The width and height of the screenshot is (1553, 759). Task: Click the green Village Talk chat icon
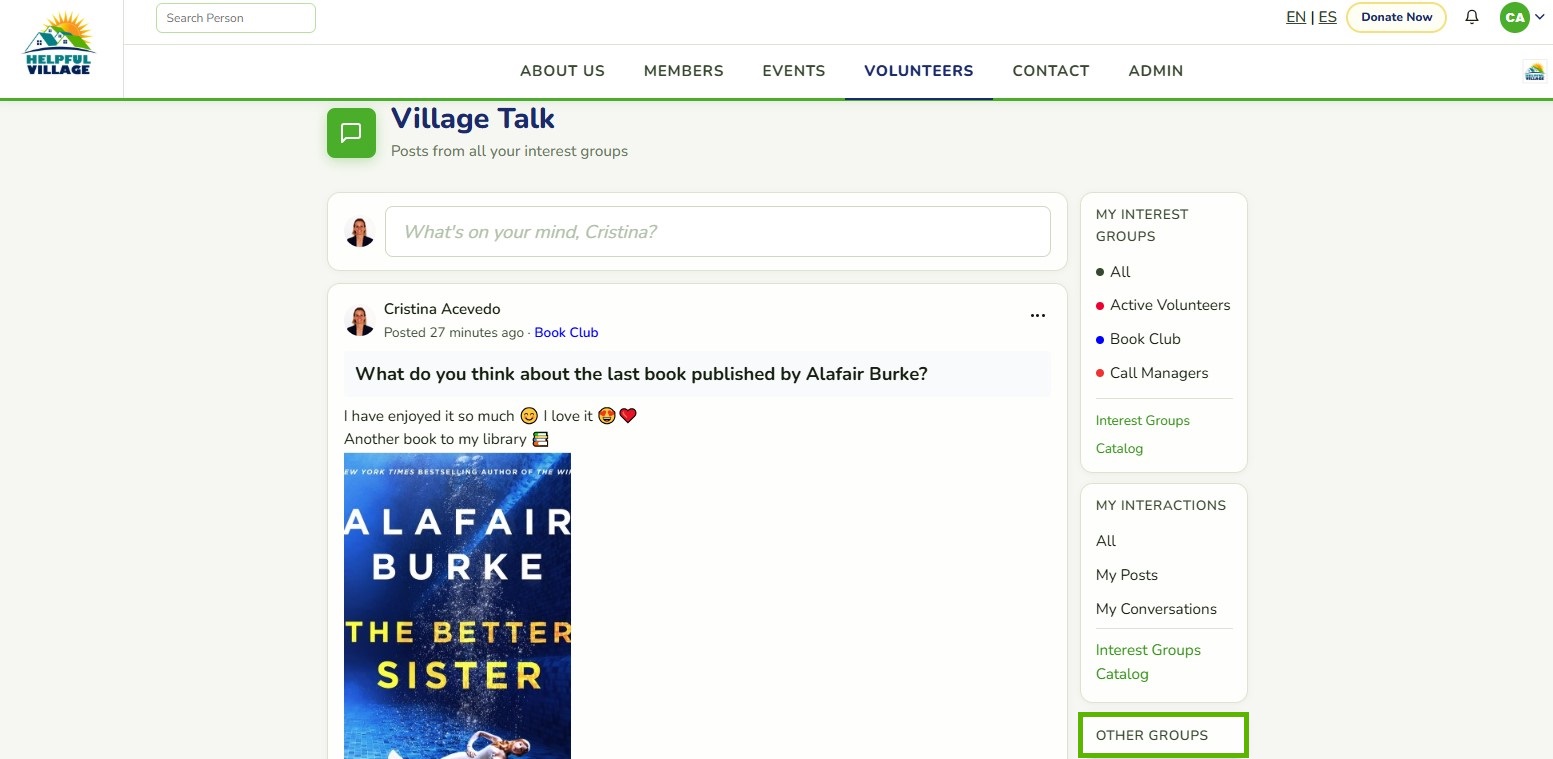[351, 133]
